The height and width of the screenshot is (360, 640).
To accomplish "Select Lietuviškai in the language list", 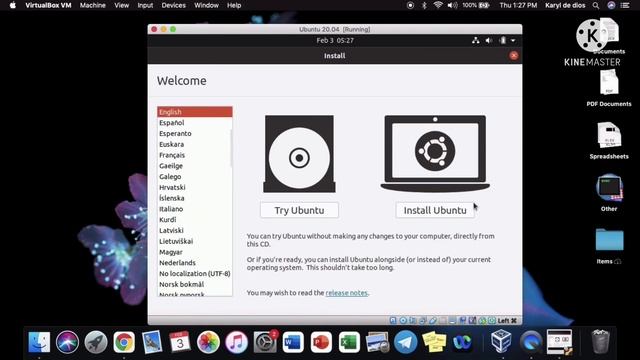I will (195, 241).
